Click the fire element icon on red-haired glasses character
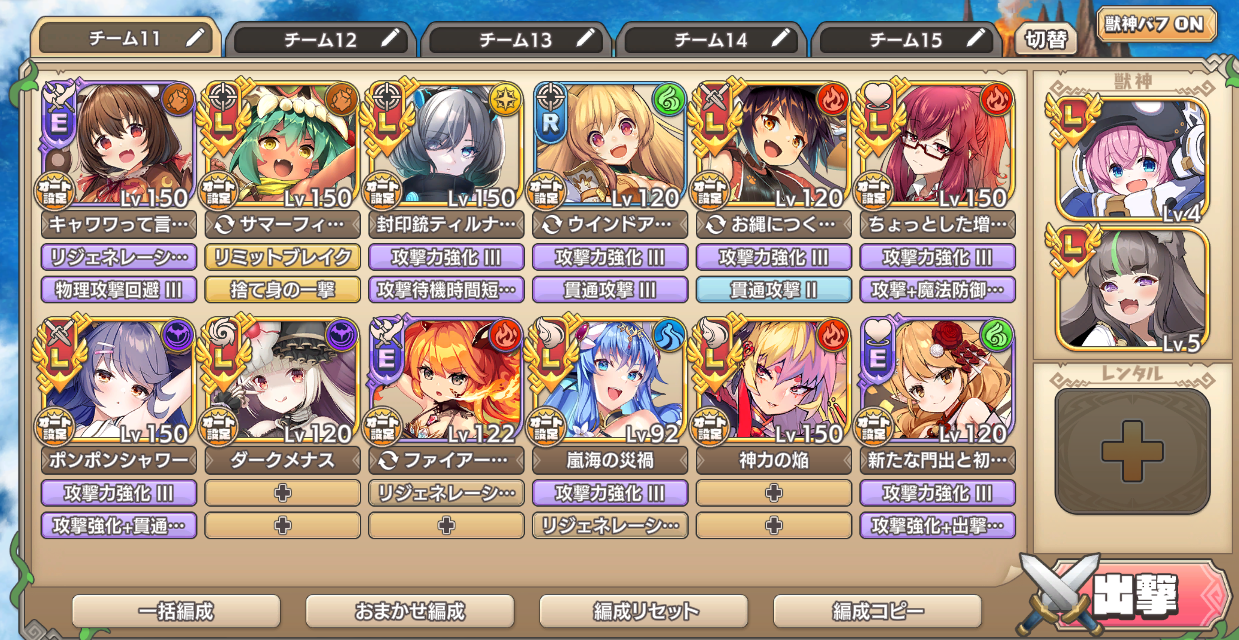 pyautogui.click(x=997, y=99)
